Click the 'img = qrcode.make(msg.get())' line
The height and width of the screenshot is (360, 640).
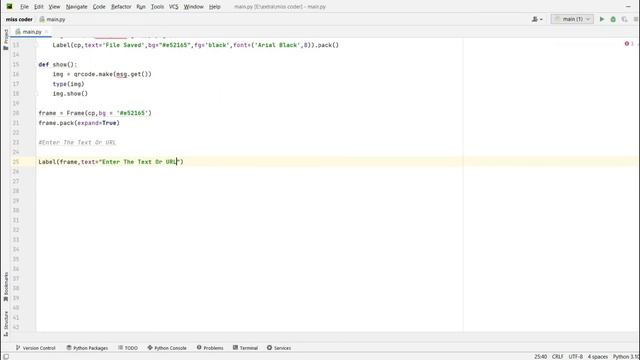click(x=102, y=74)
